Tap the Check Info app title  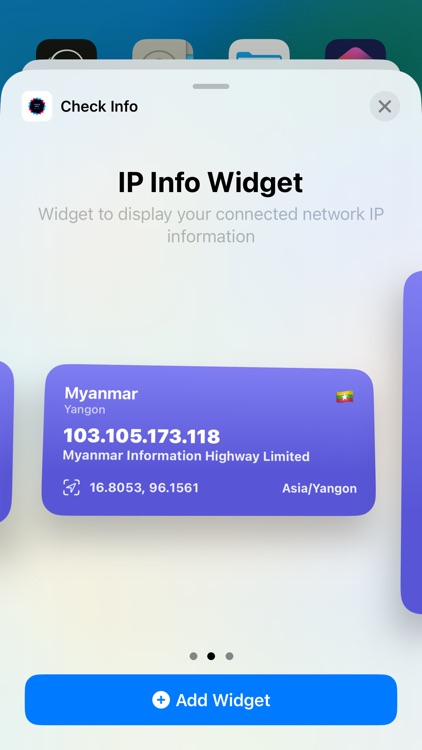tap(99, 106)
